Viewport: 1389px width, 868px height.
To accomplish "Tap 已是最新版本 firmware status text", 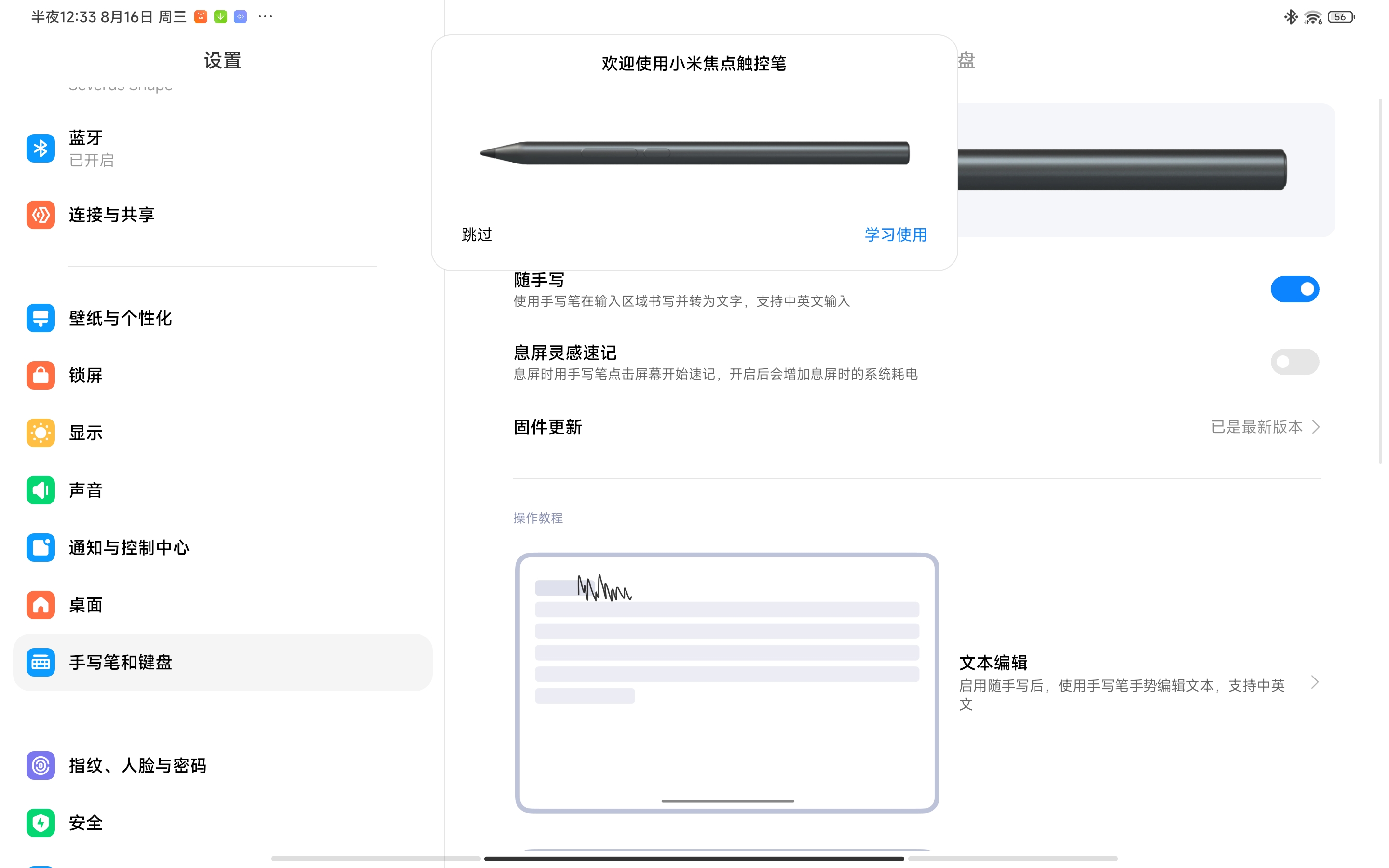I will pos(1256,427).
